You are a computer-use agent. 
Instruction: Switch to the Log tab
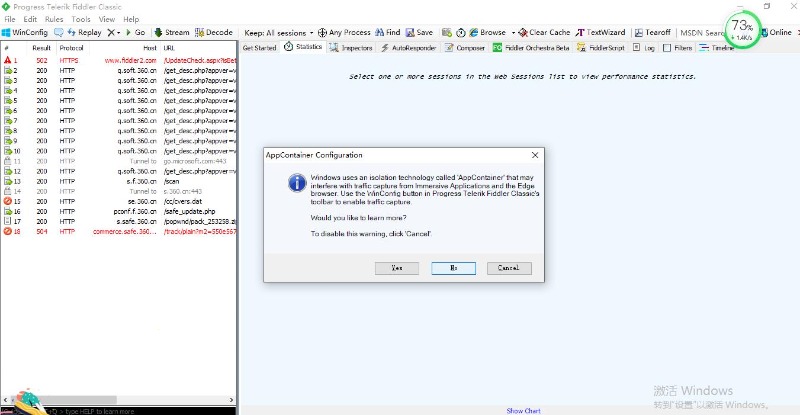coord(644,47)
